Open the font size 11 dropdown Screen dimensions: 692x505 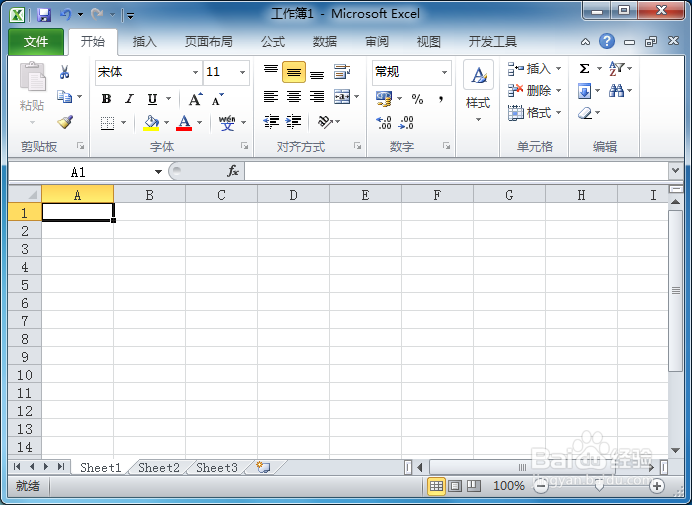(x=242, y=72)
